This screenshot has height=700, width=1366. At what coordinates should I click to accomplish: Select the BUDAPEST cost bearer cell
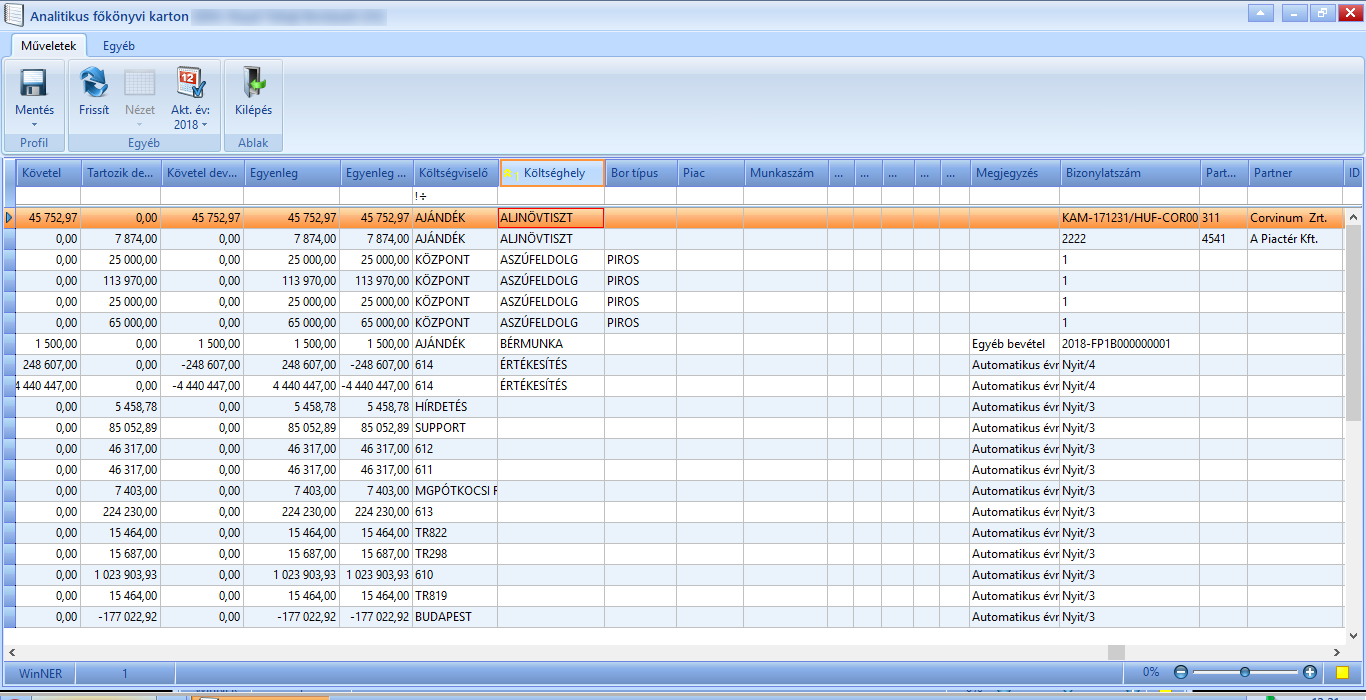point(456,616)
